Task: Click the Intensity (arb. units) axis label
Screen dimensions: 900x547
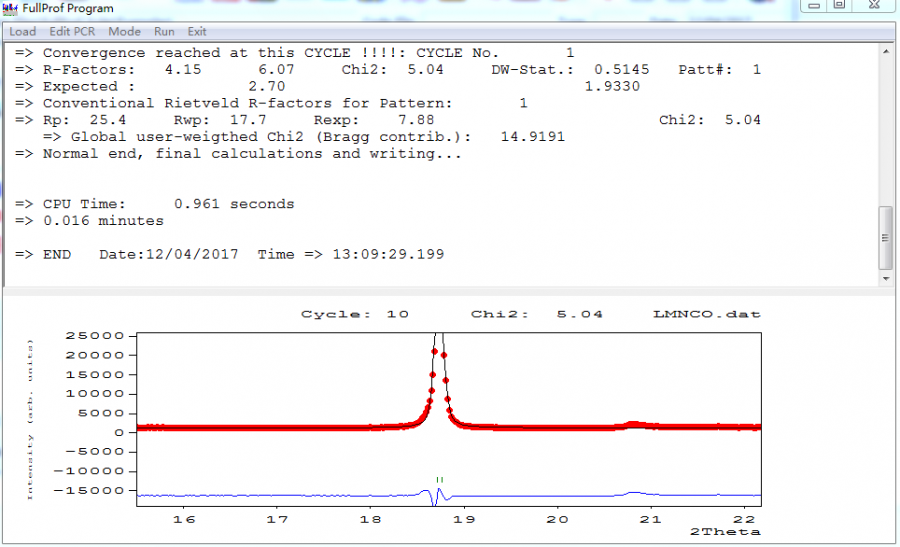Action: pyautogui.click(x=30, y=419)
